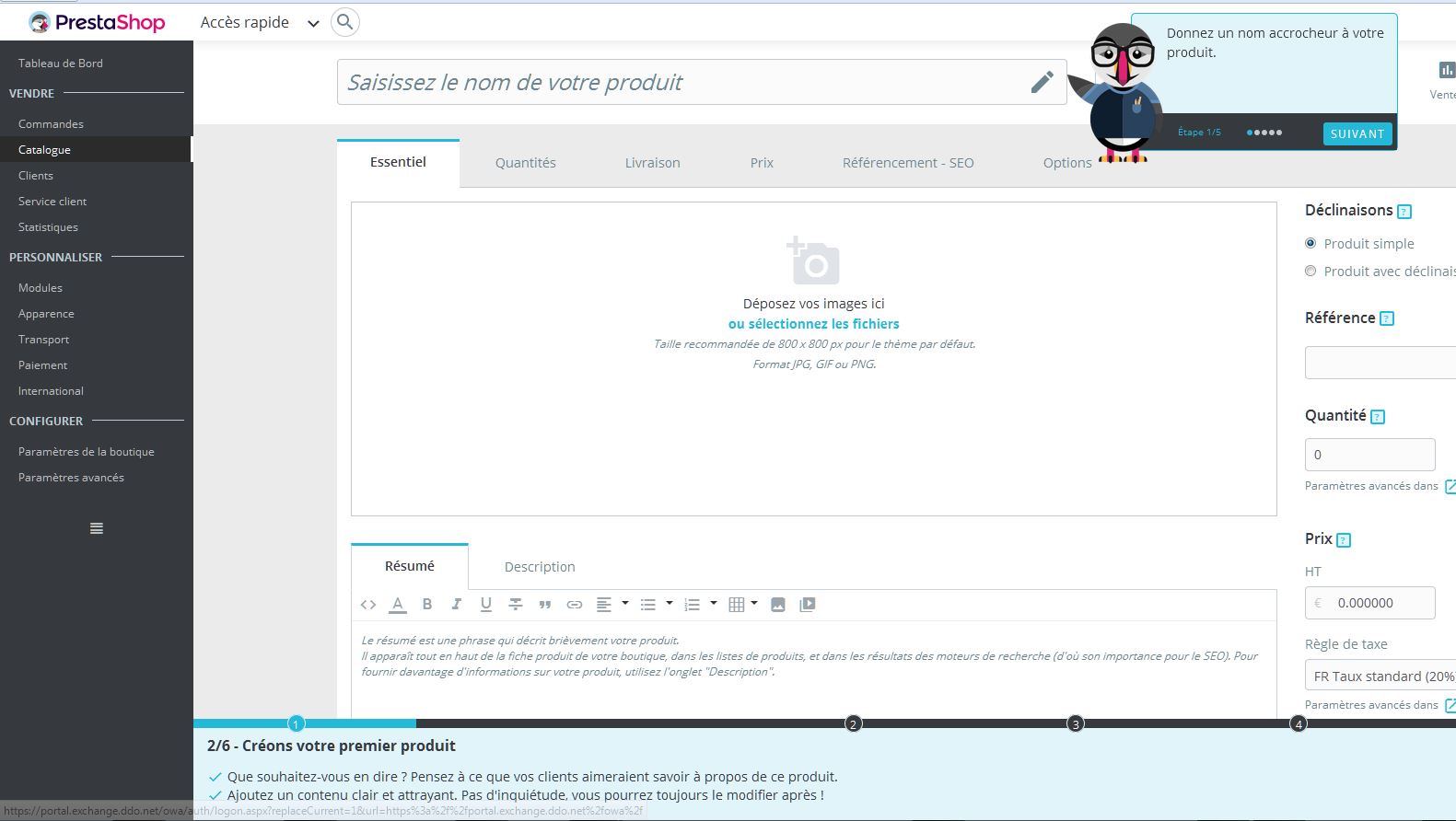Click the help icon beside Référence
The width and height of the screenshot is (1456, 821).
pos(1387,319)
